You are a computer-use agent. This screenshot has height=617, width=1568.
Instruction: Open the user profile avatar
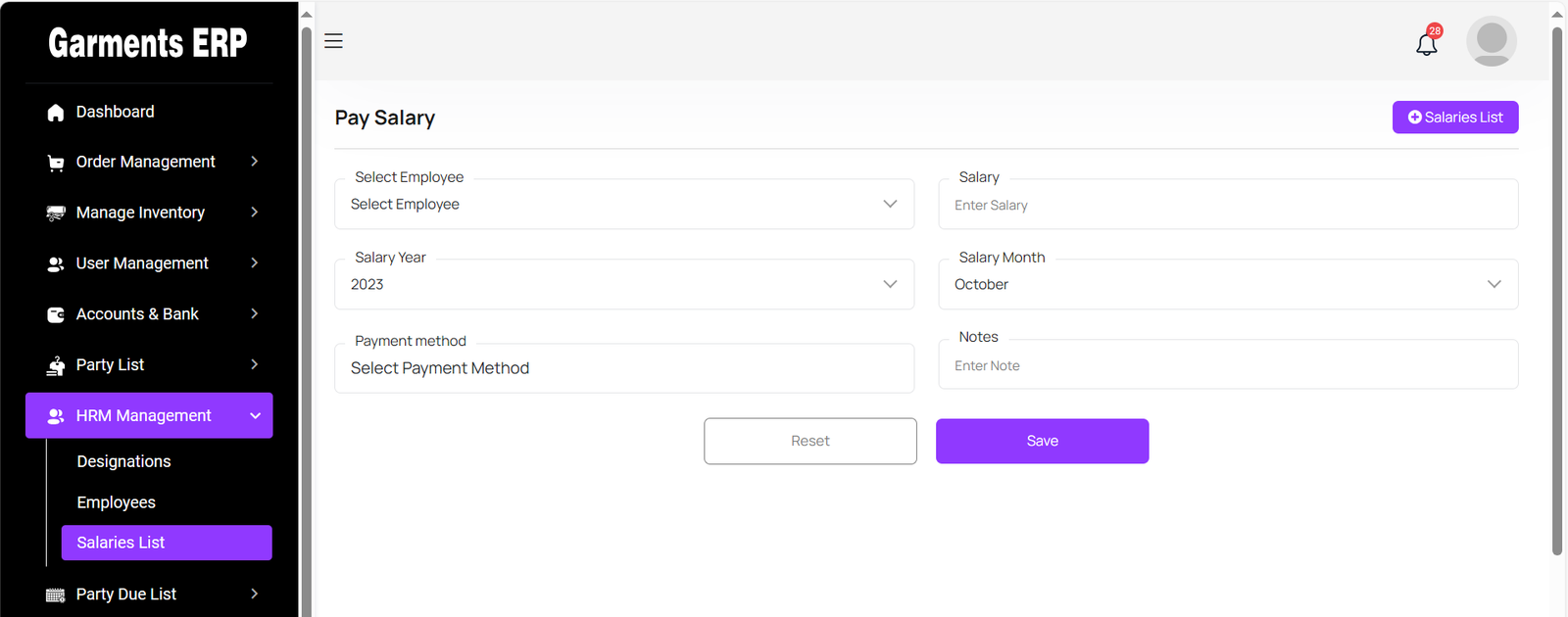[1491, 41]
